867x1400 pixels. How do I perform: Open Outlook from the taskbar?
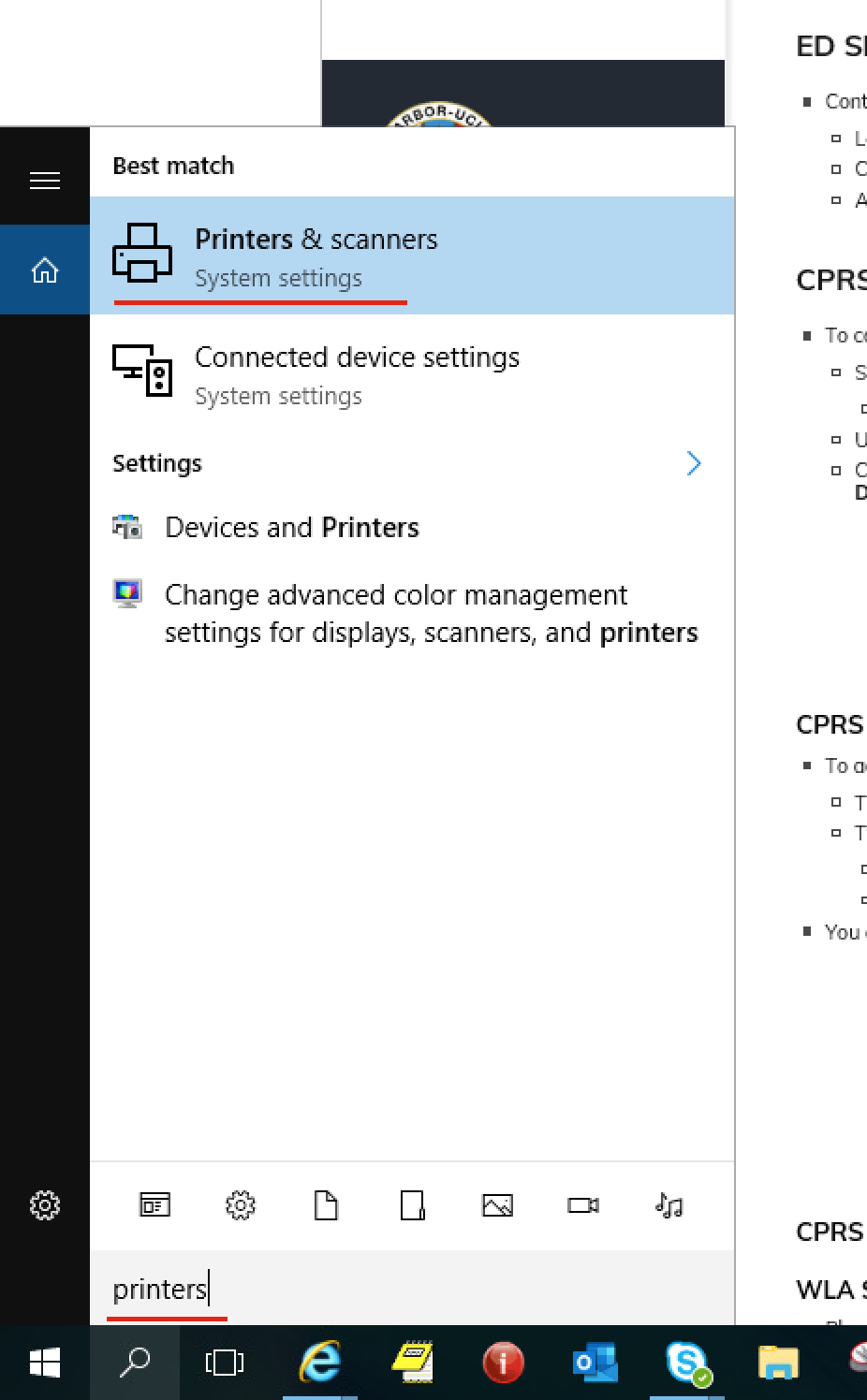tap(595, 1363)
